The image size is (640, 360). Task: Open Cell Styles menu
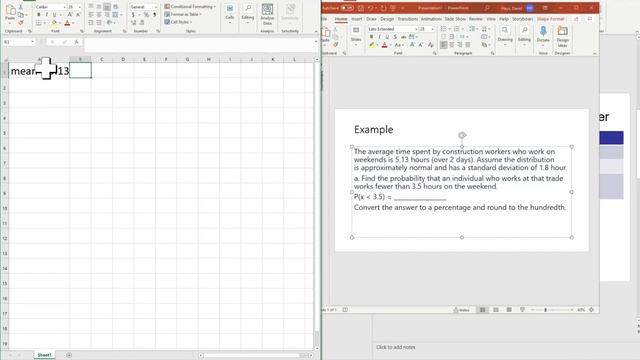click(178, 22)
